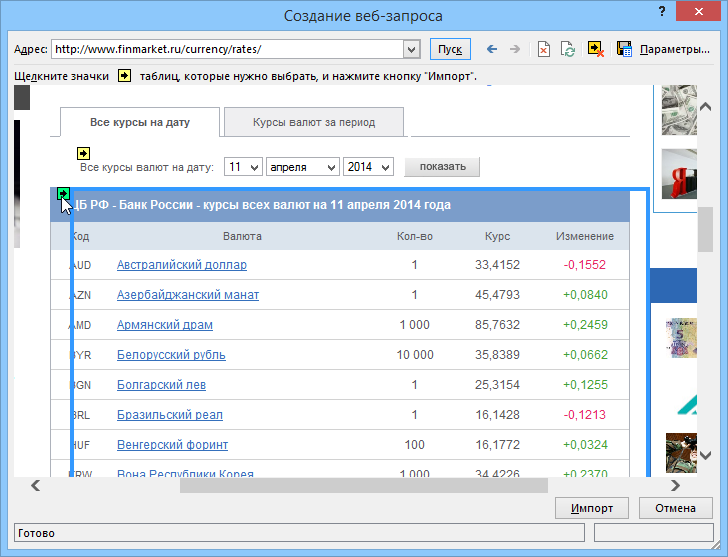
Task: Click in the address URL input field
Action: pos(228,49)
